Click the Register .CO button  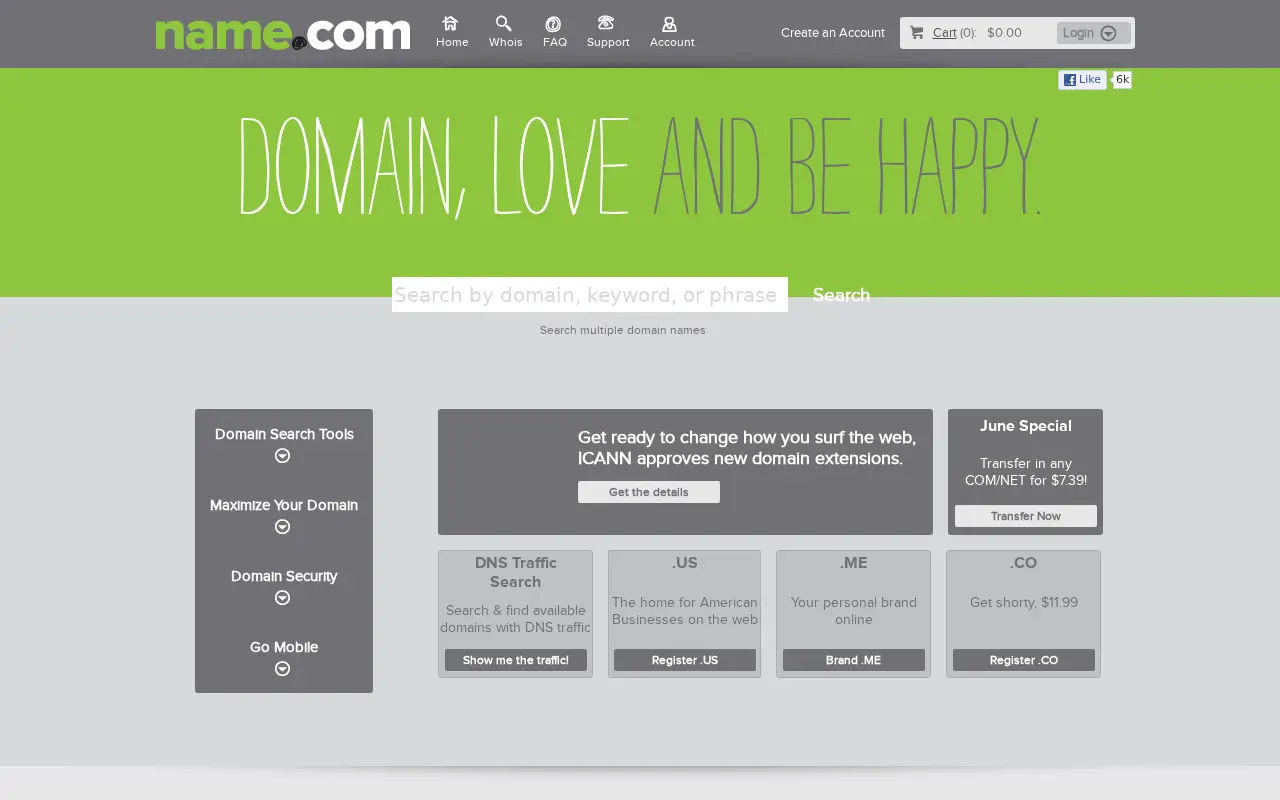(1024, 660)
